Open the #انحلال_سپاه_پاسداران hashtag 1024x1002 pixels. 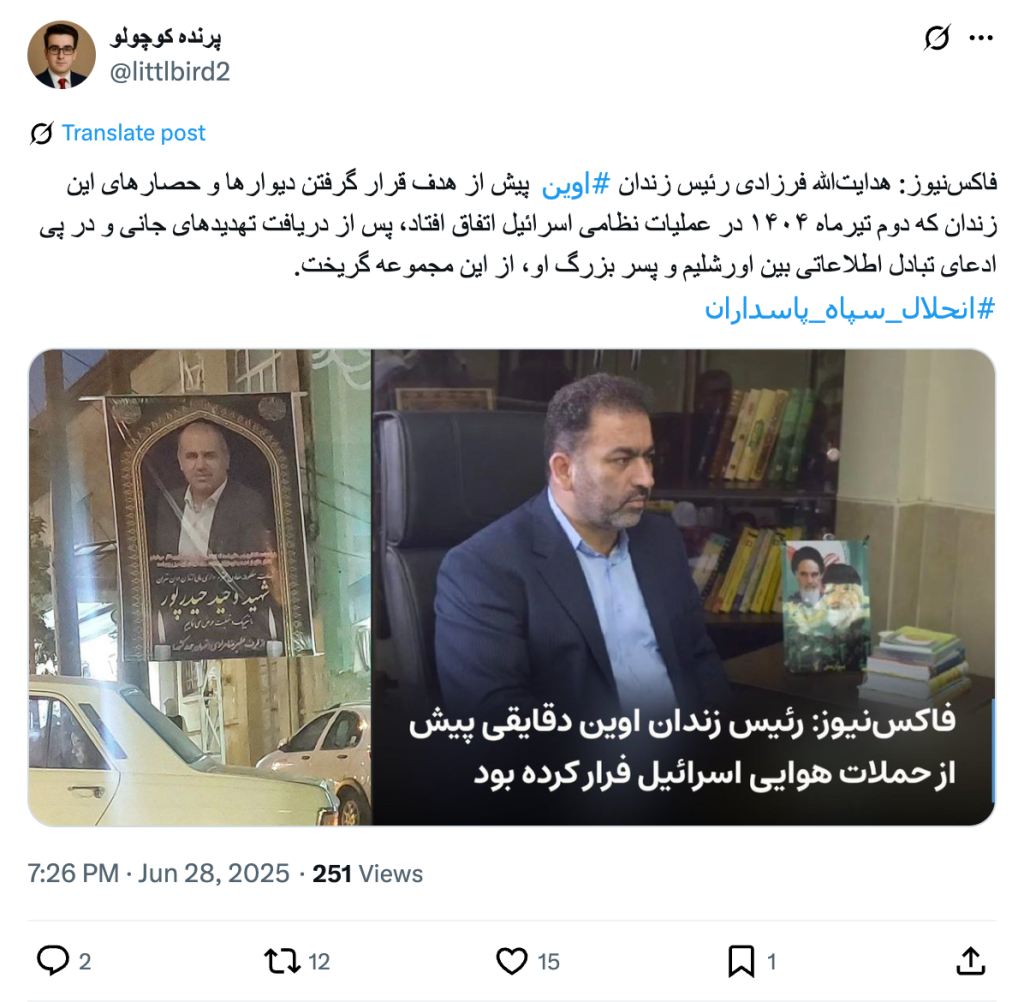pos(849,308)
